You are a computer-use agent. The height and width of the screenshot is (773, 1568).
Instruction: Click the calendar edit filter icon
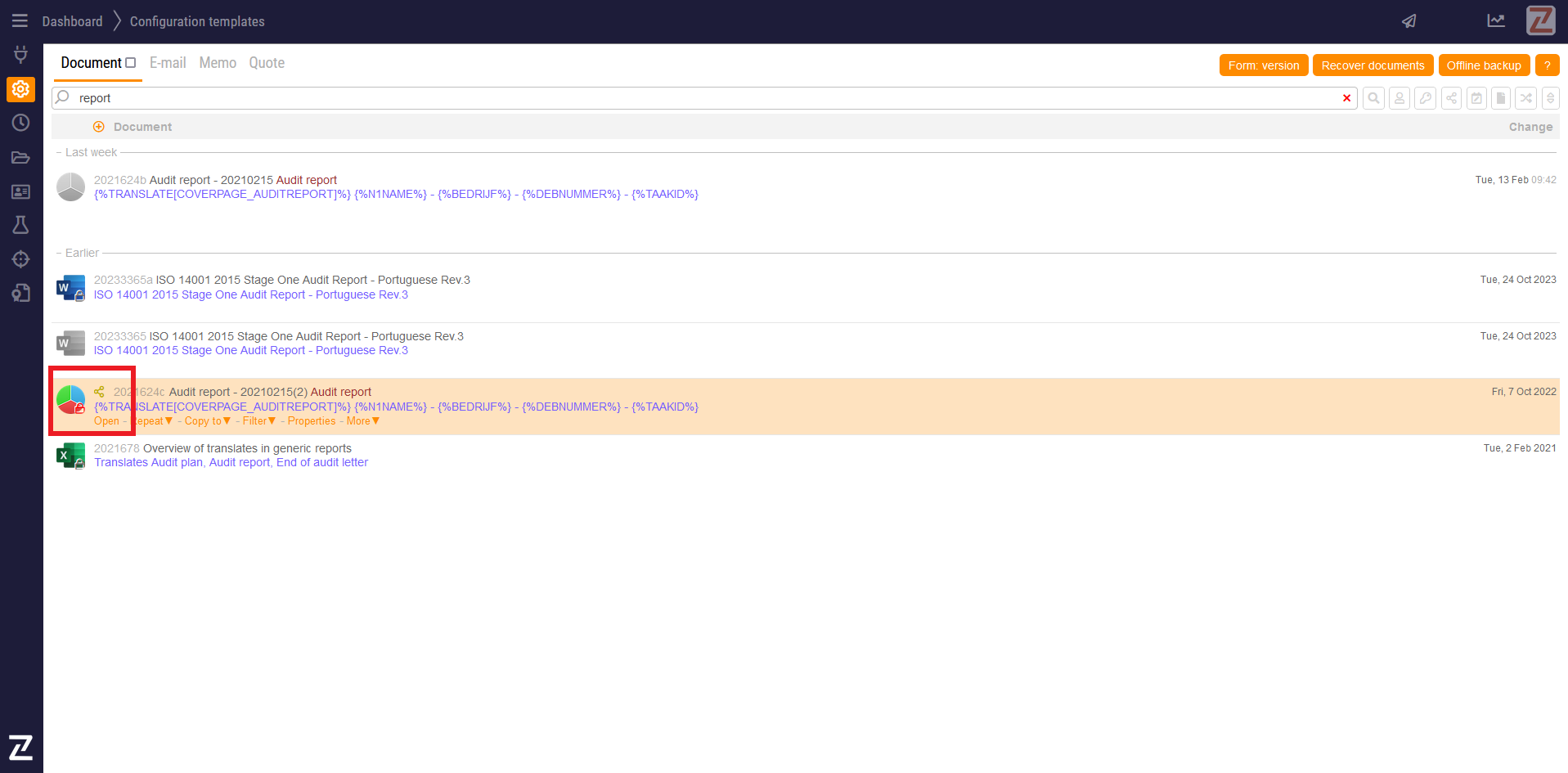click(x=1476, y=98)
